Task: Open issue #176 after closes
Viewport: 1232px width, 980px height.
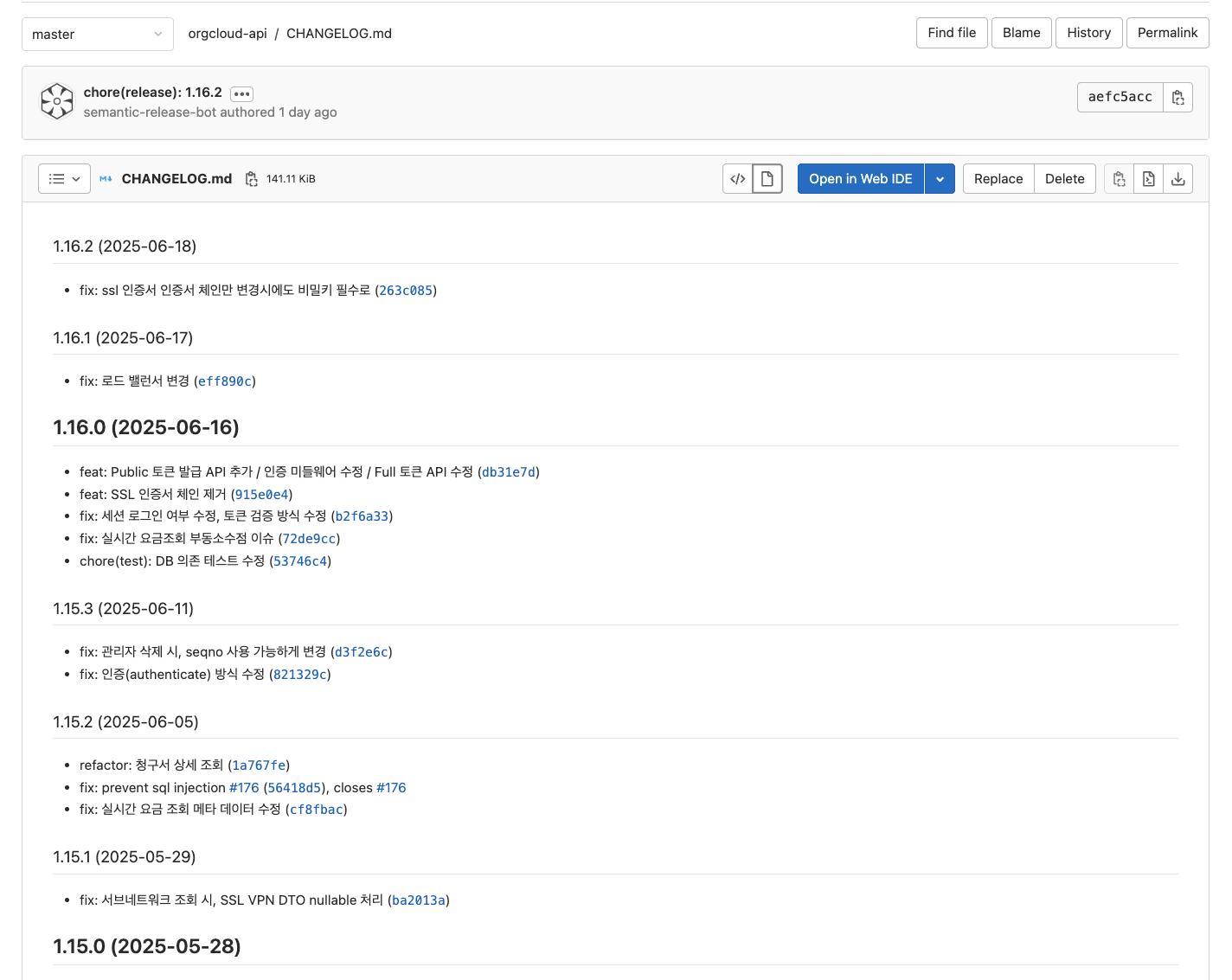Action: [x=391, y=788]
